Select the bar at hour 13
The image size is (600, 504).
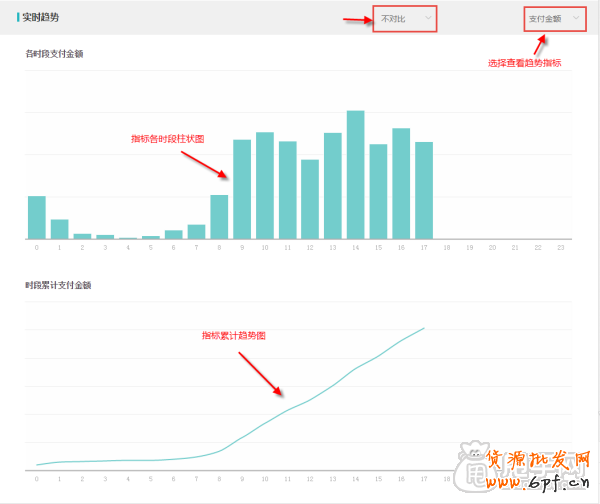coord(333,186)
